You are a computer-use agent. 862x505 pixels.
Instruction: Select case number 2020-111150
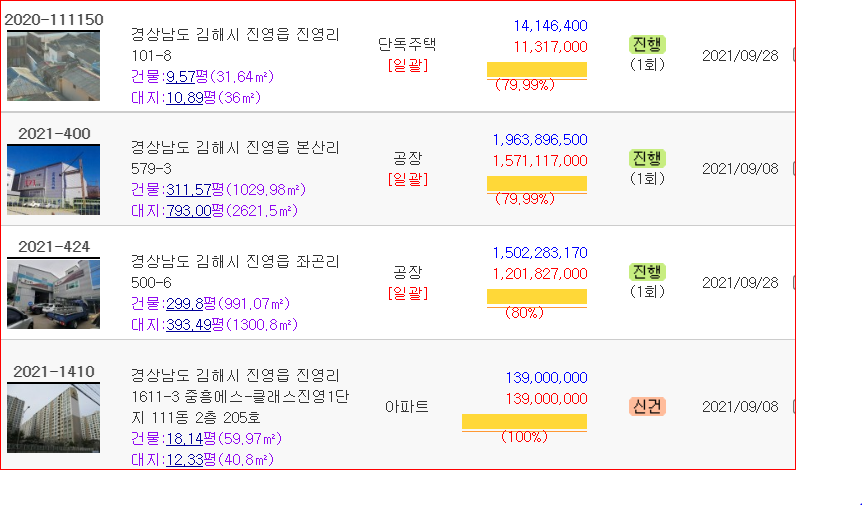54,20
